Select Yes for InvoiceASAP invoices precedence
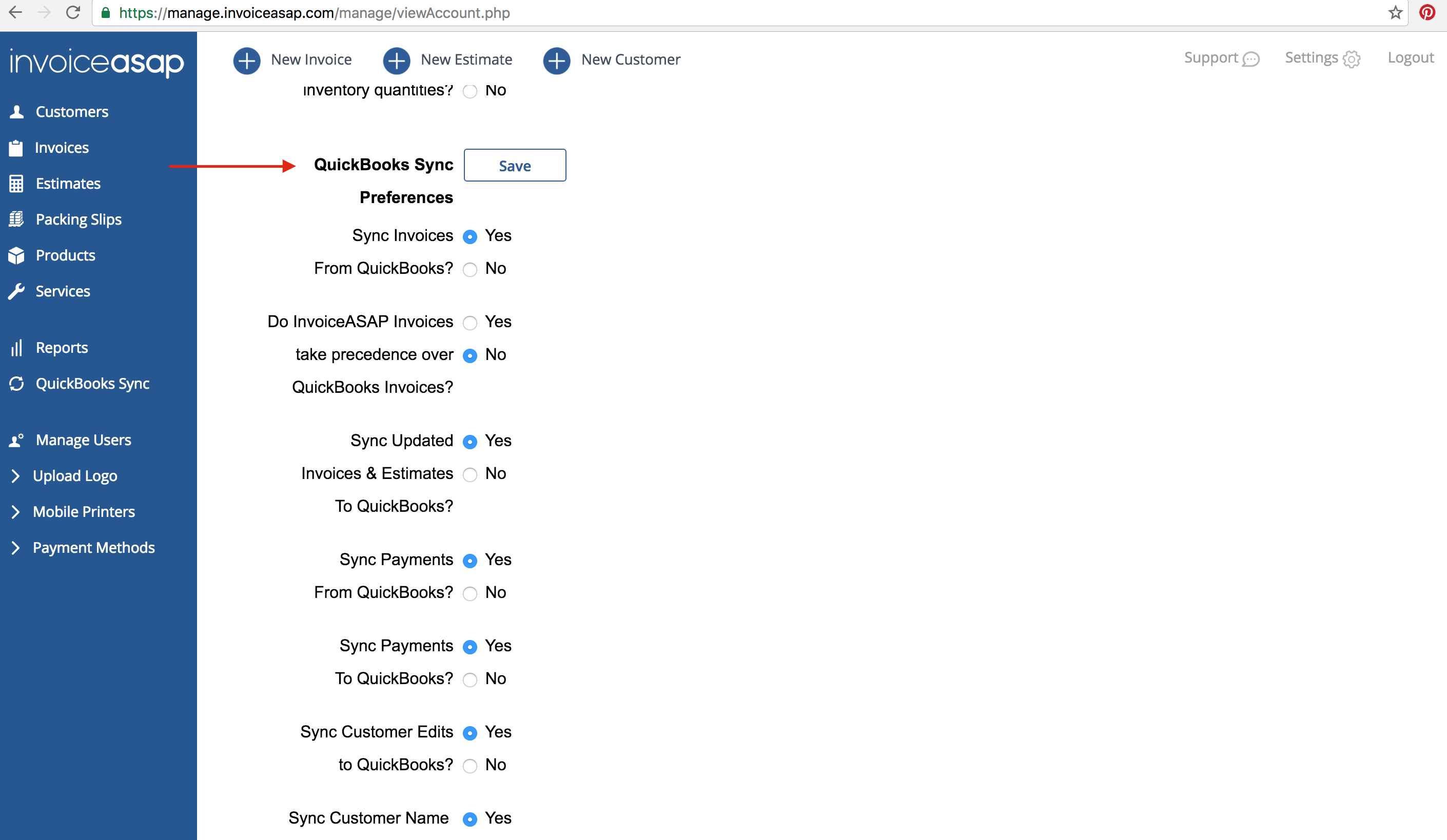This screenshot has width=1447, height=840. (x=470, y=323)
